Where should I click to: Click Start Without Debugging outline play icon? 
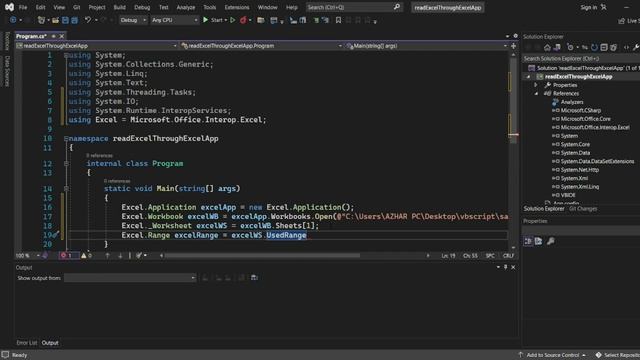233,20
